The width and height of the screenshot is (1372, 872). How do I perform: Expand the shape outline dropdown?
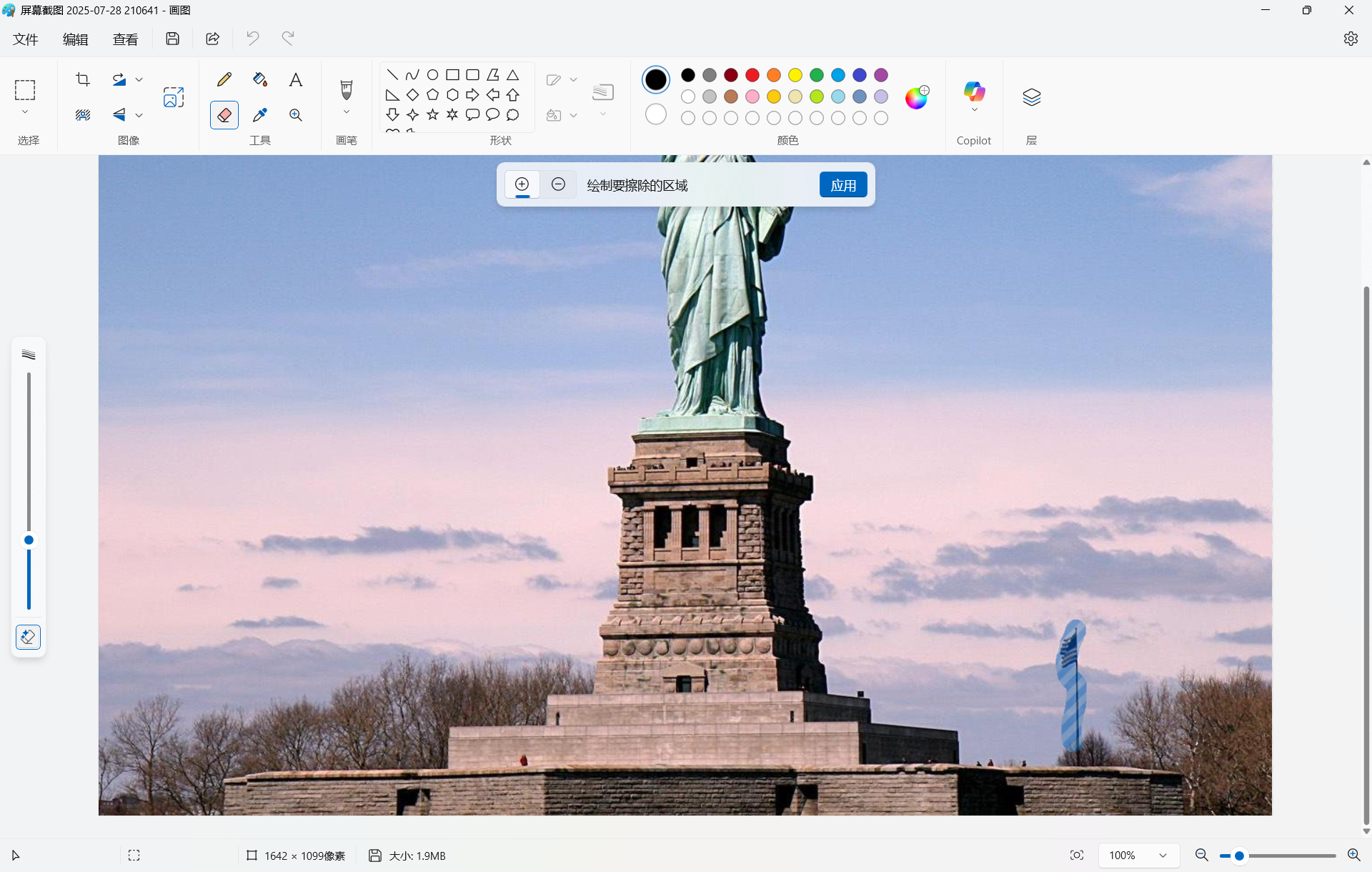(573, 80)
